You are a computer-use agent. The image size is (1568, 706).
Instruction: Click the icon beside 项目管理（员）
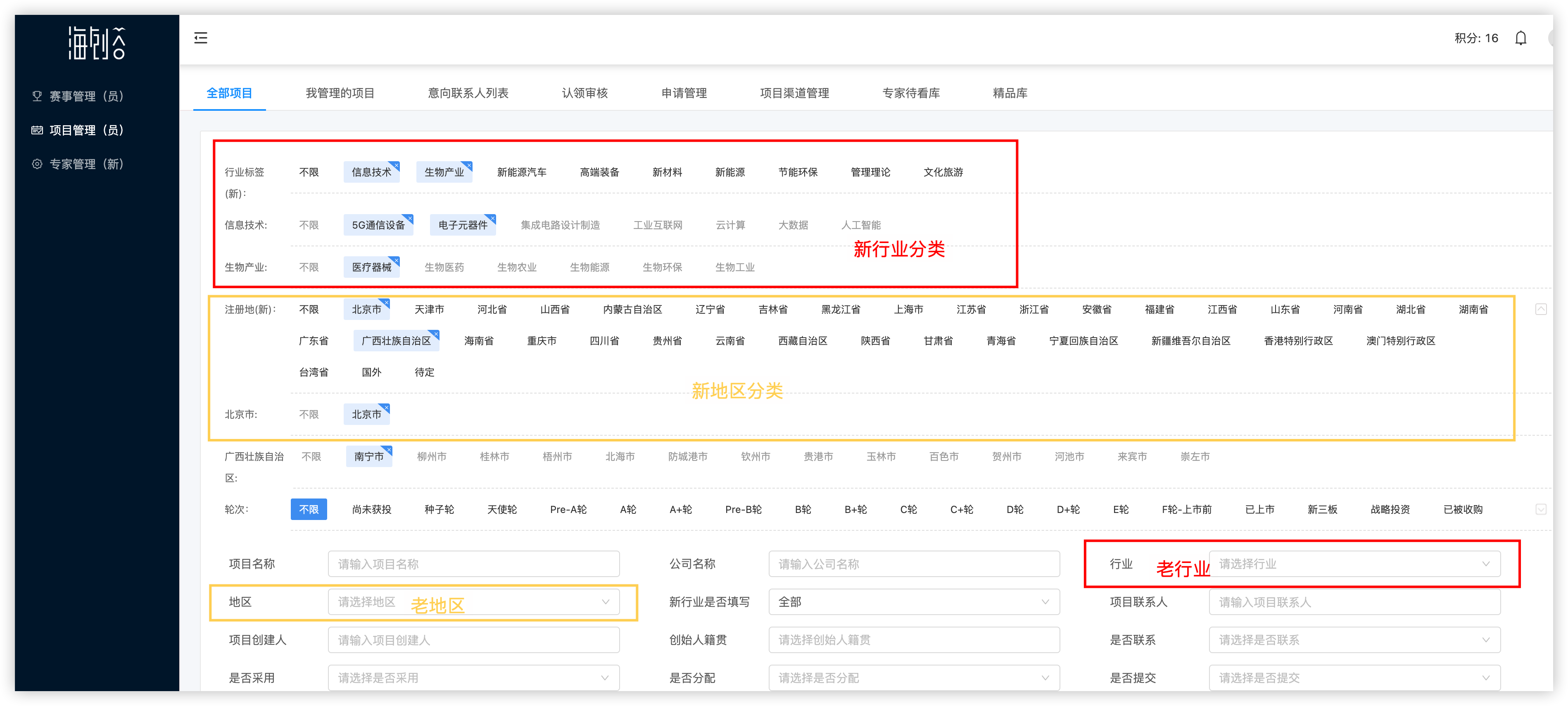[x=37, y=130]
